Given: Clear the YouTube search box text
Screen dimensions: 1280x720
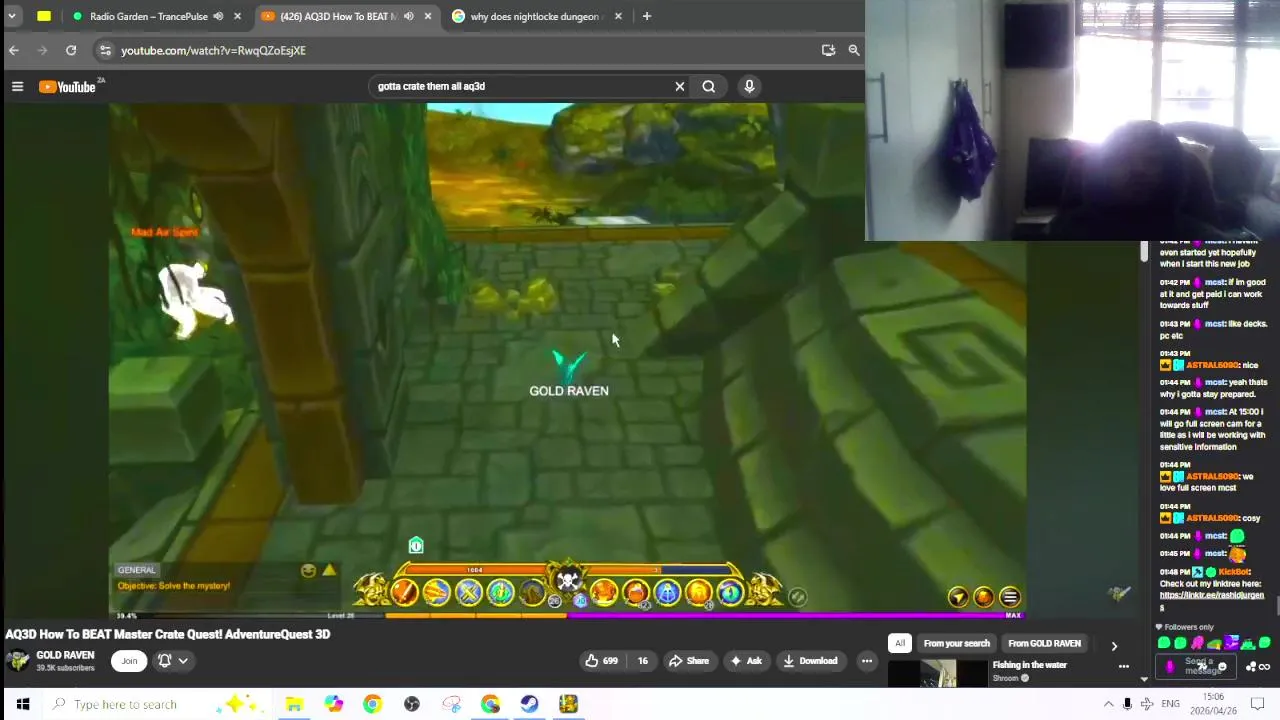Looking at the screenshot, I should pyautogui.click(x=680, y=86).
